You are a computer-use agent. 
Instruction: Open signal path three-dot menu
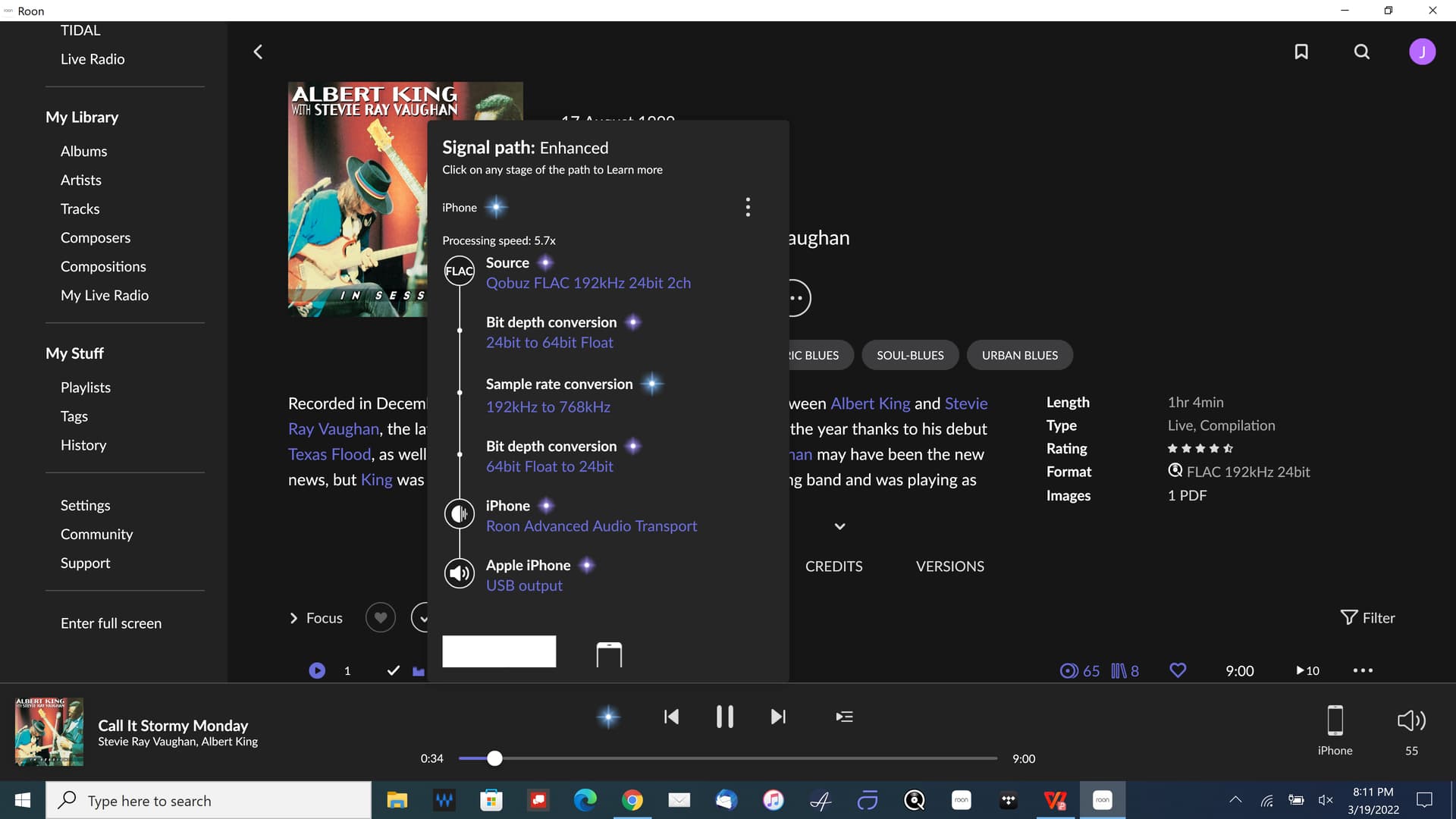coord(748,207)
